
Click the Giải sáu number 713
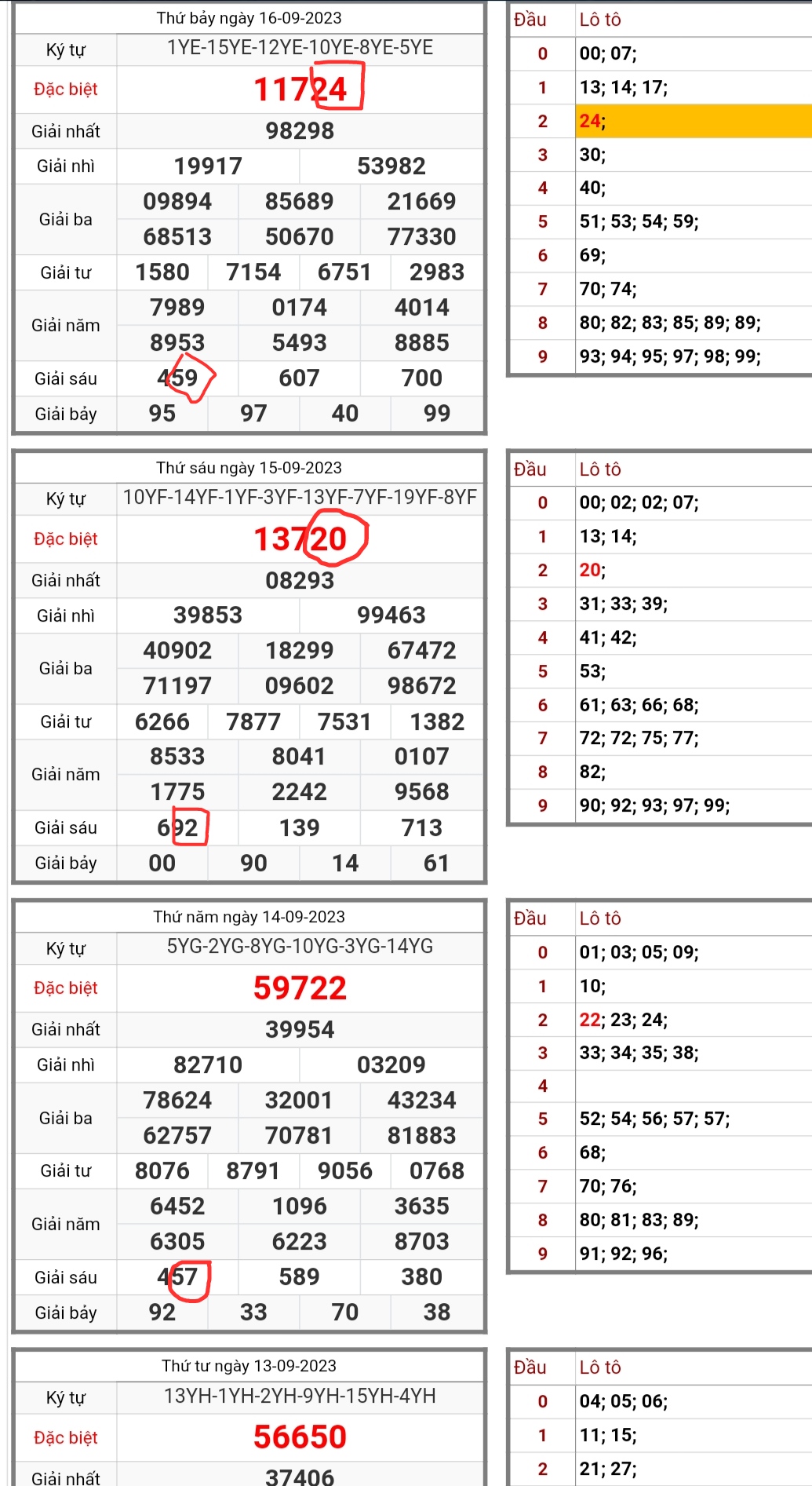tap(422, 828)
